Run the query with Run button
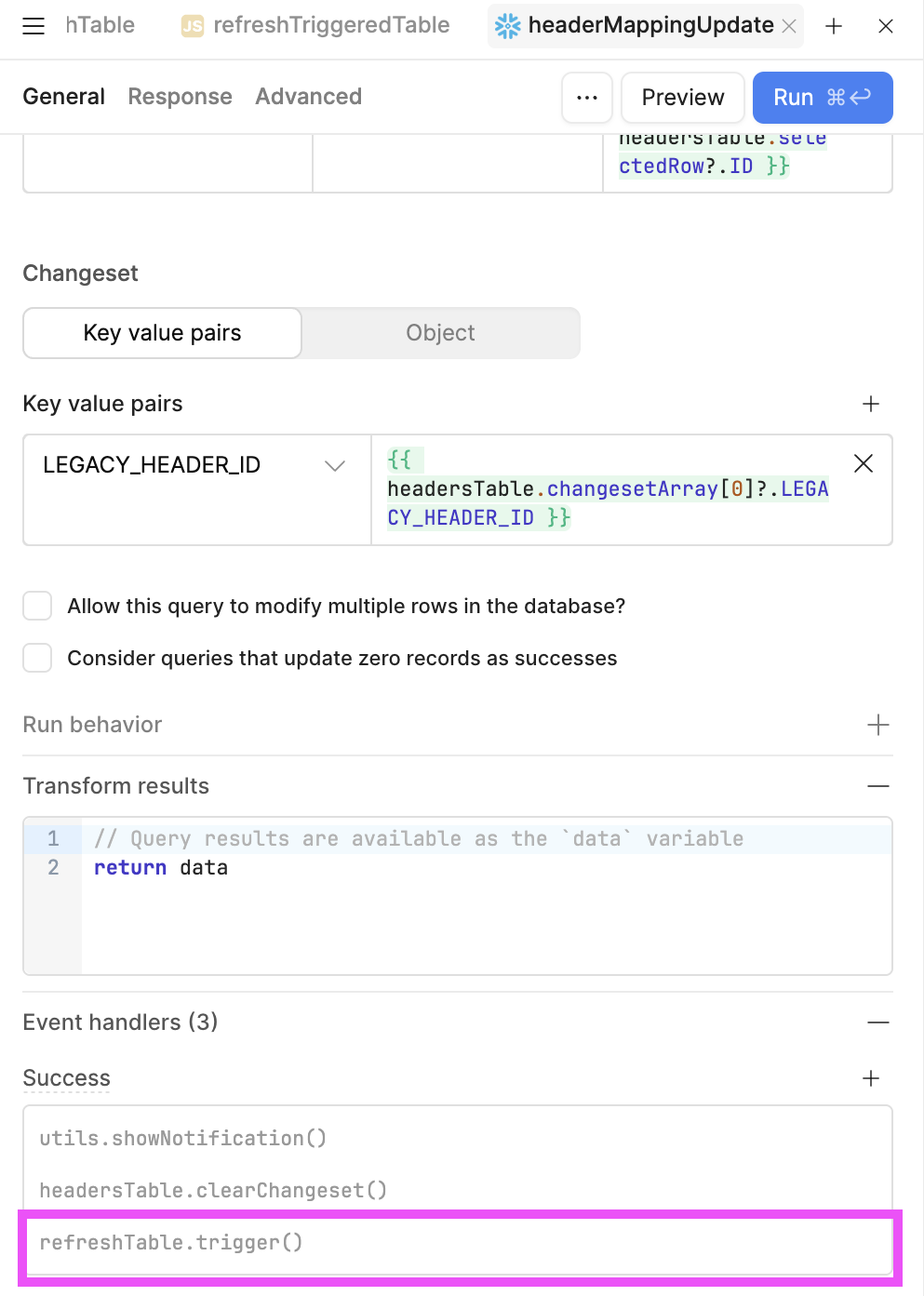This screenshot has height=1296, width=924. pyautogui.click(x=823, y=98)
